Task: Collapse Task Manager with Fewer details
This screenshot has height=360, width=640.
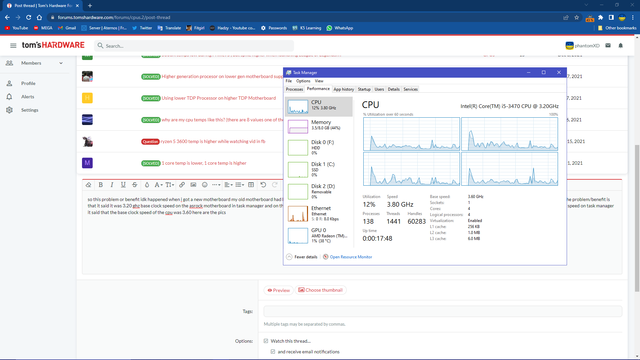Action: click(x=302, y=257)
